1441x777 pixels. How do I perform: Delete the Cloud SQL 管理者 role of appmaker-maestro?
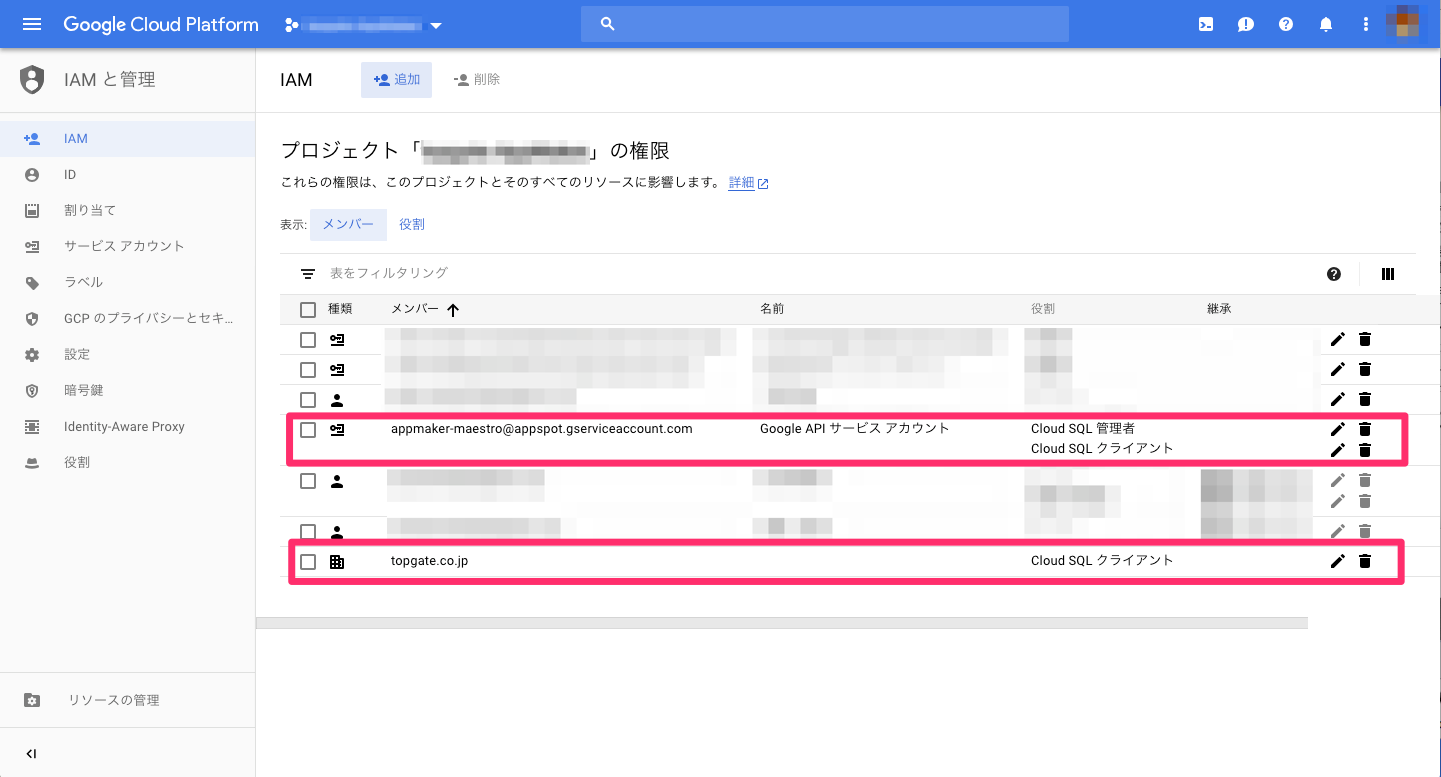tap(1365, 429)
